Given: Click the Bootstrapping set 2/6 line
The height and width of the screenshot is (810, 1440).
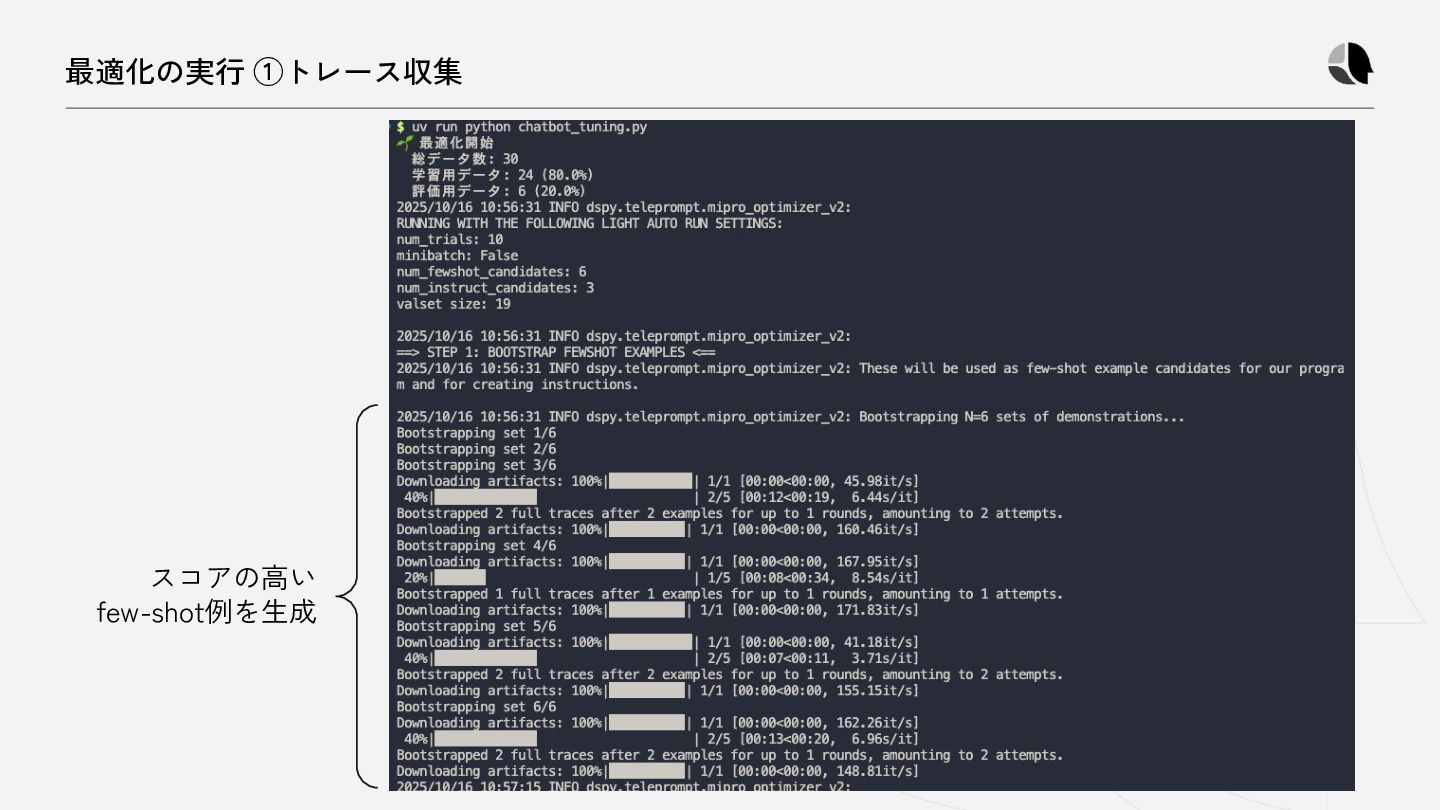Looking at the screenshot, I should [476, 448].
